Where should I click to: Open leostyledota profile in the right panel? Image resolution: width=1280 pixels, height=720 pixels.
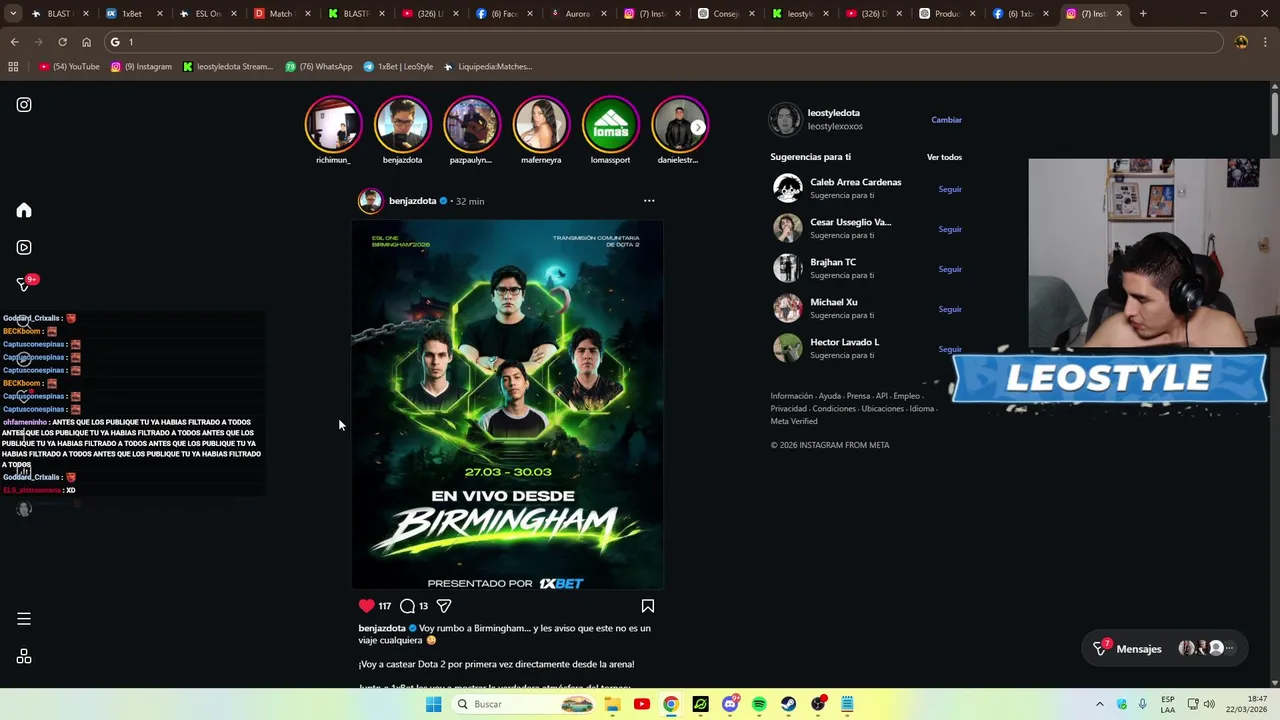coord(834,113)
